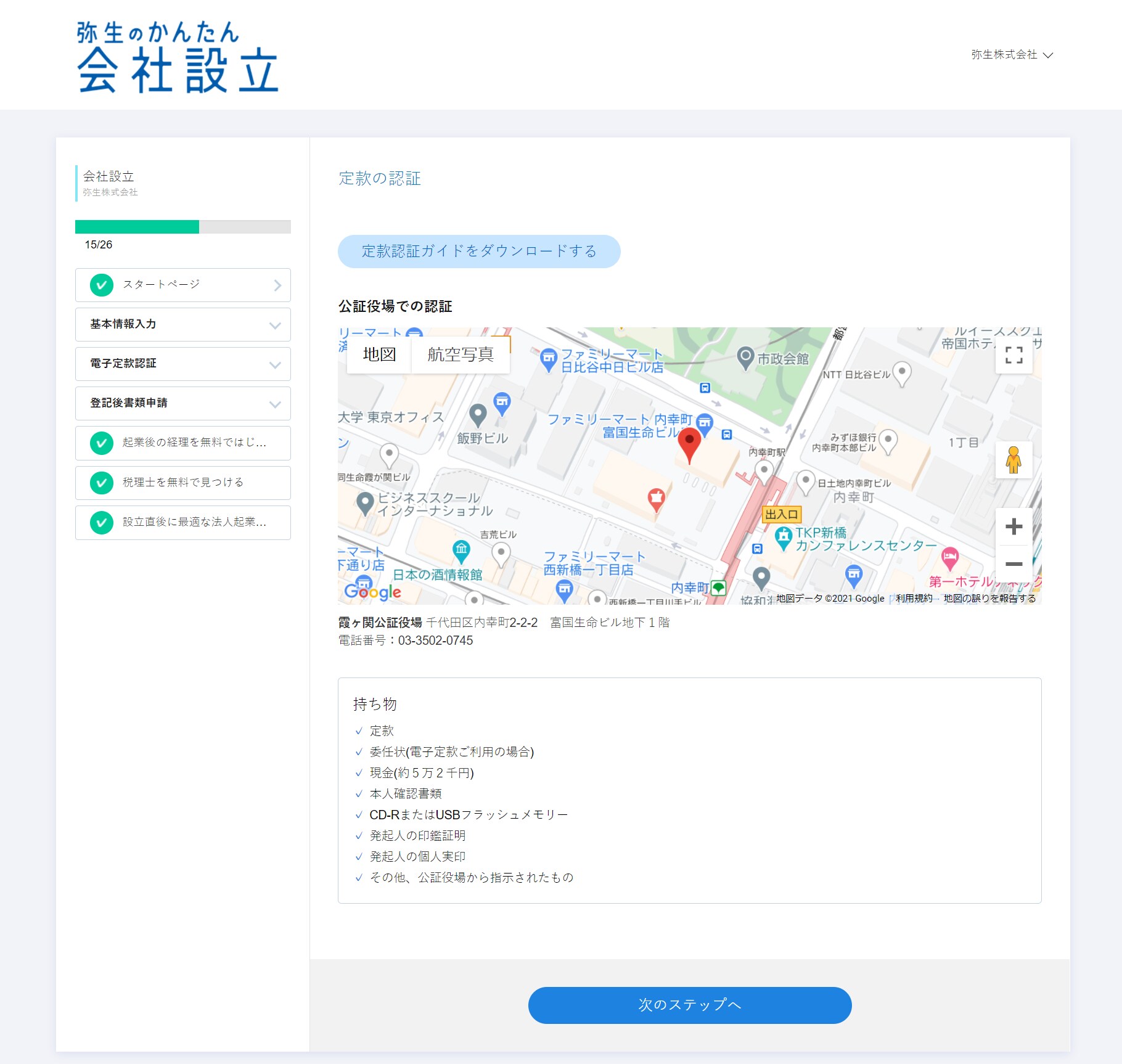The width and height of the screenshot is (1122, 1064).
Task: Click the 日本の酒情報館 museum marker
Action: 462,552
